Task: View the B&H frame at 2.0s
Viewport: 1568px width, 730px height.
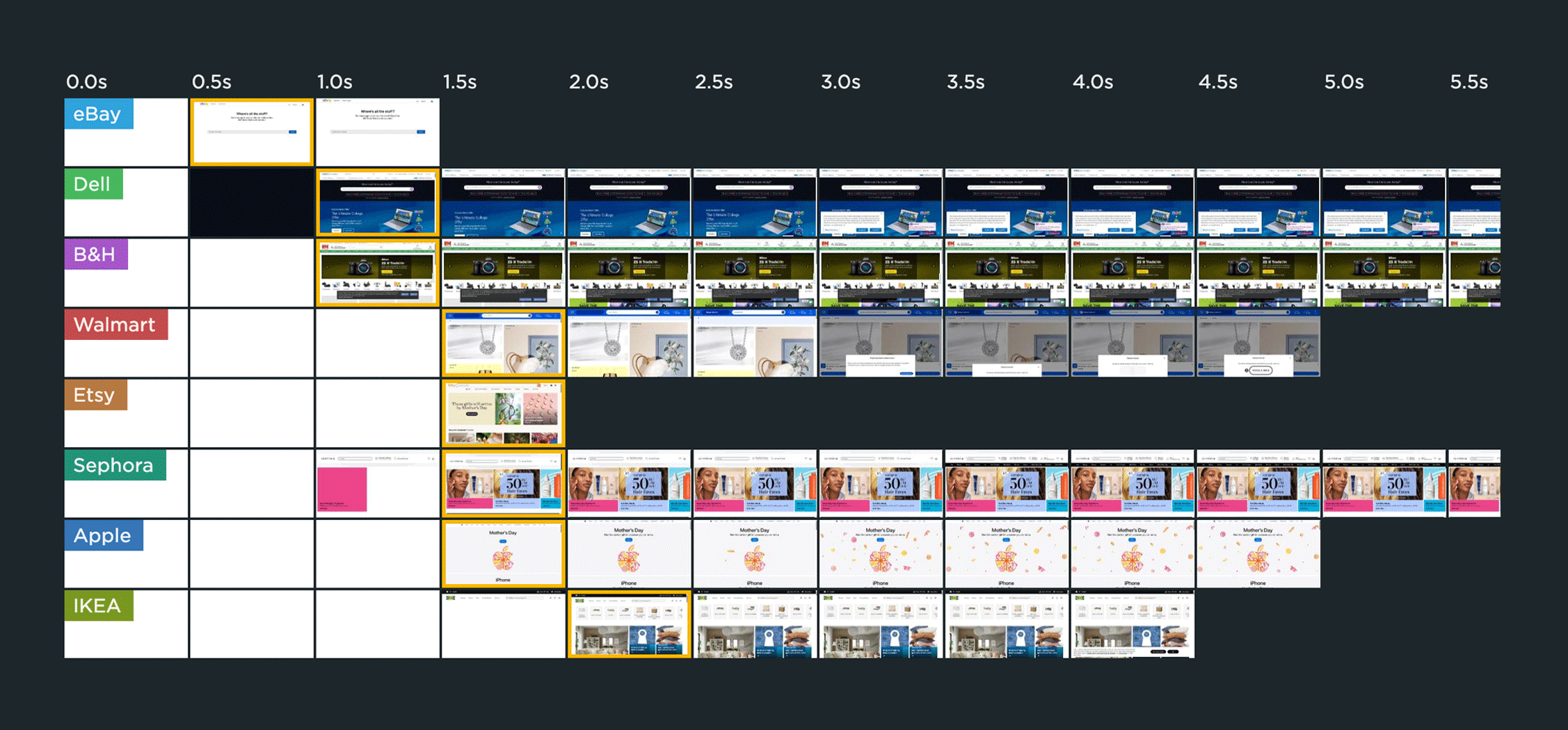Action: tap(630, 273)
